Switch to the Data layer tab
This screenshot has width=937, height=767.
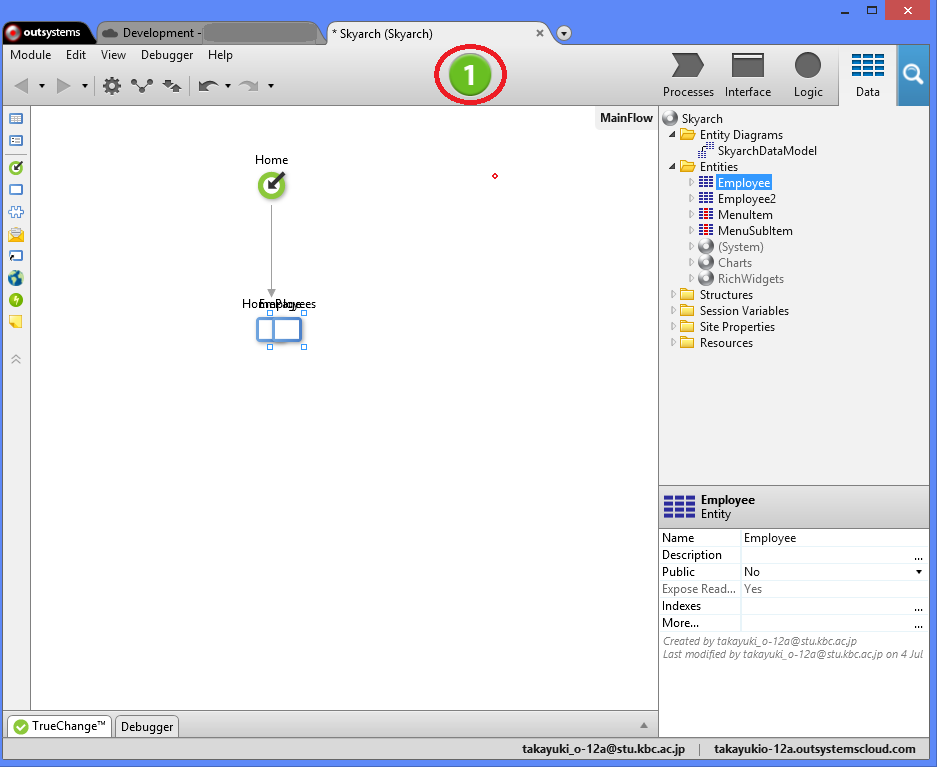[x=868, y=75]
